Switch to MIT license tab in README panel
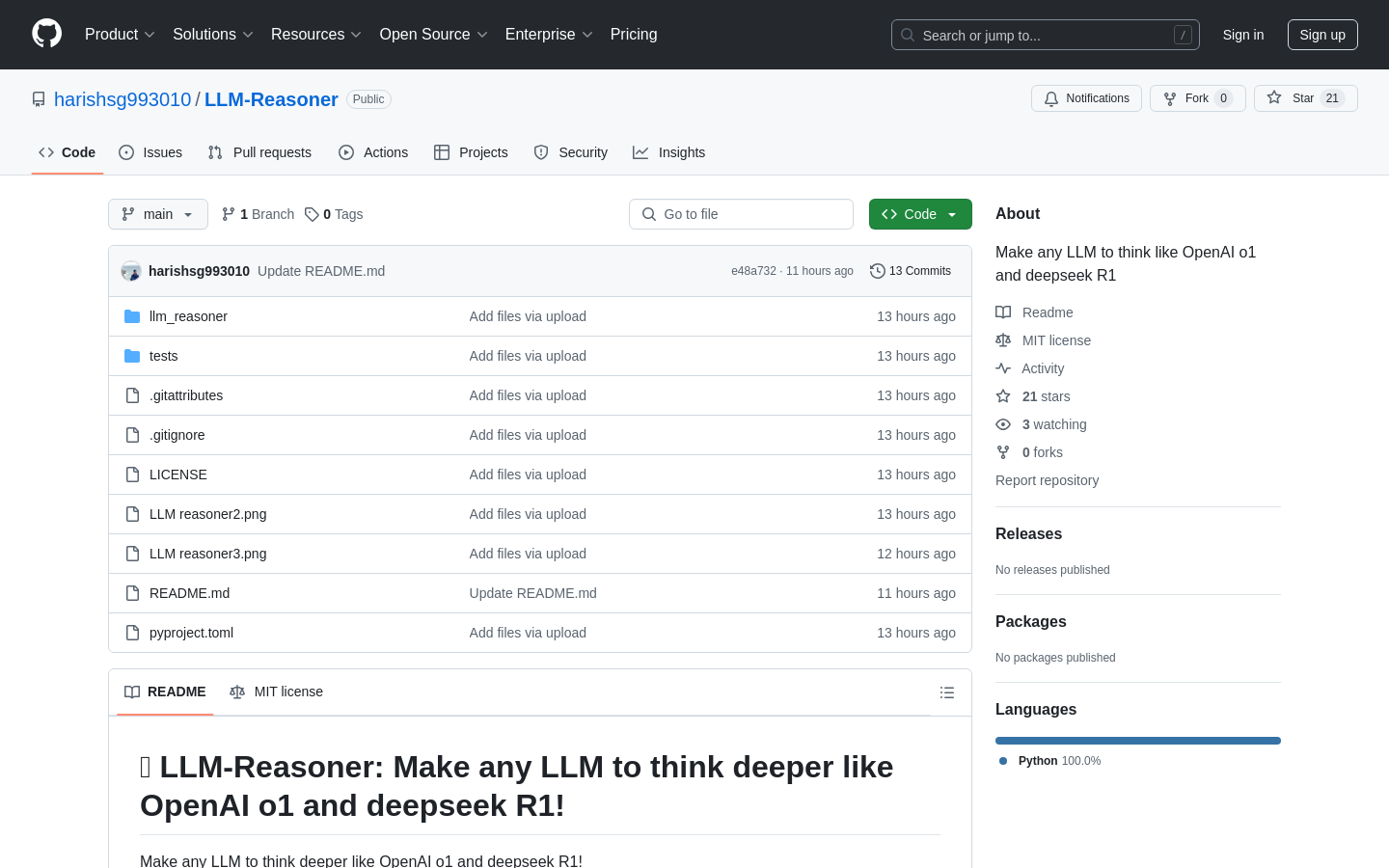The image size is (1389, 868). click(276, 692)
